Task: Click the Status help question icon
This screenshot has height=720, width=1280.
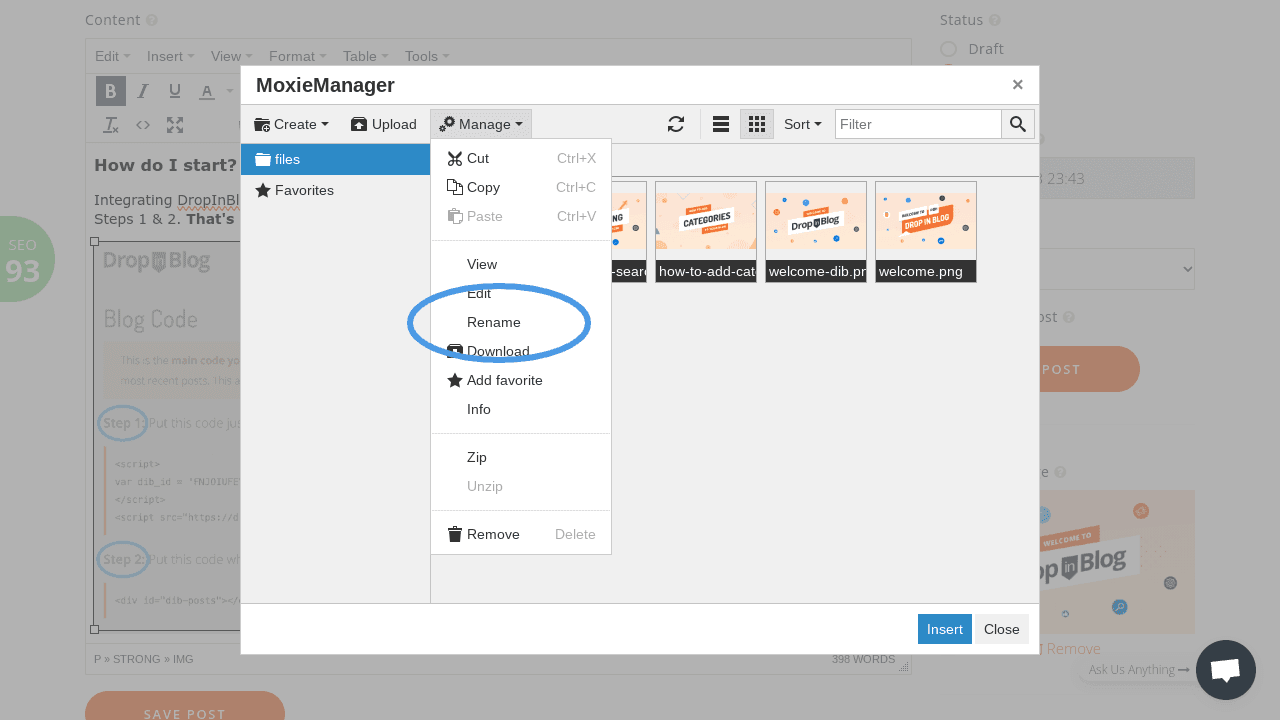Action: 995,20
